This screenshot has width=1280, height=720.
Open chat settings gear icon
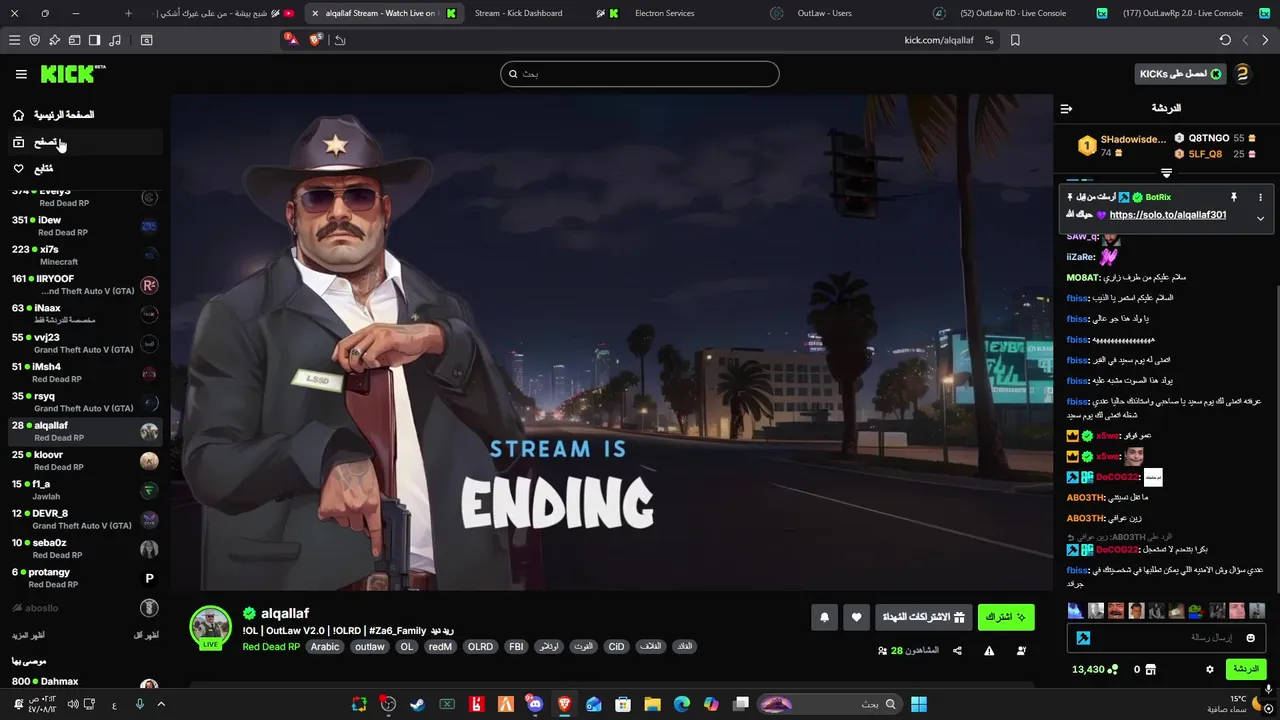(1209, 669)
